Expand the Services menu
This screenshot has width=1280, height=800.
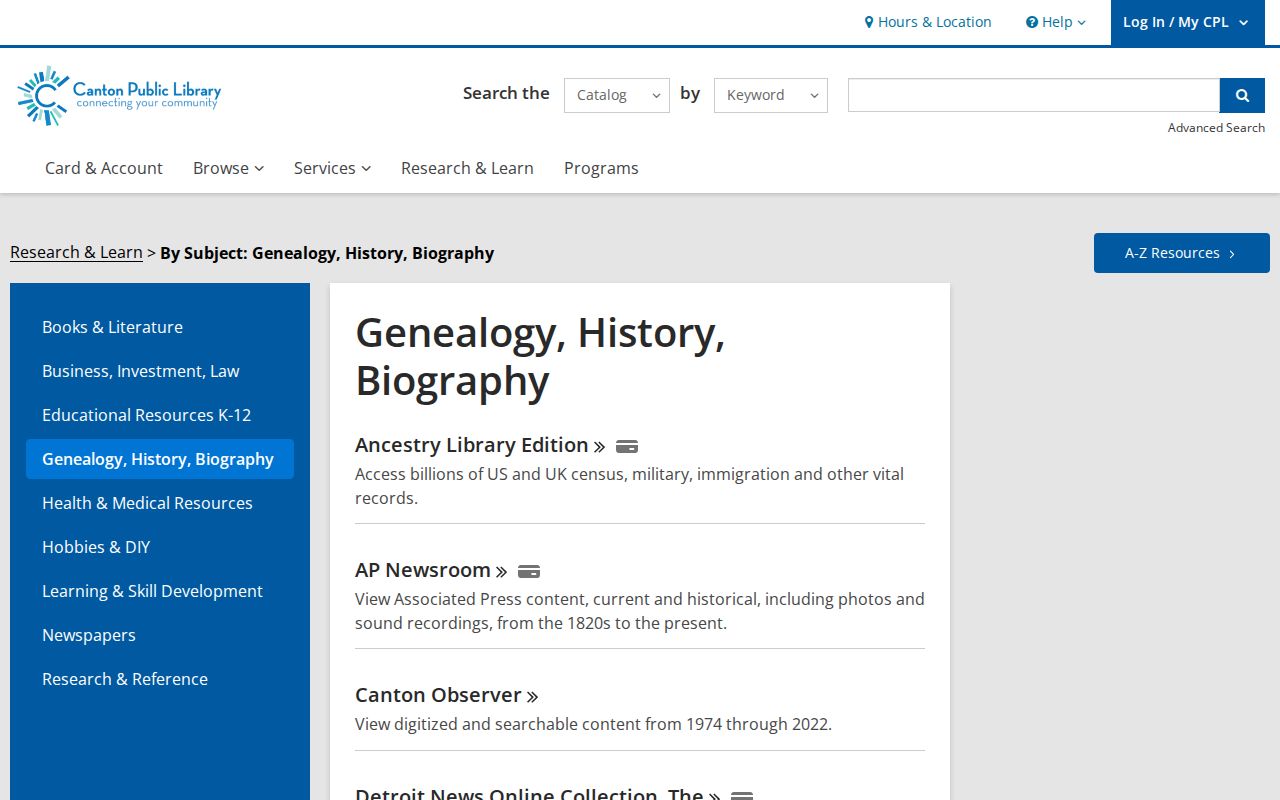(x=332, y=168)
